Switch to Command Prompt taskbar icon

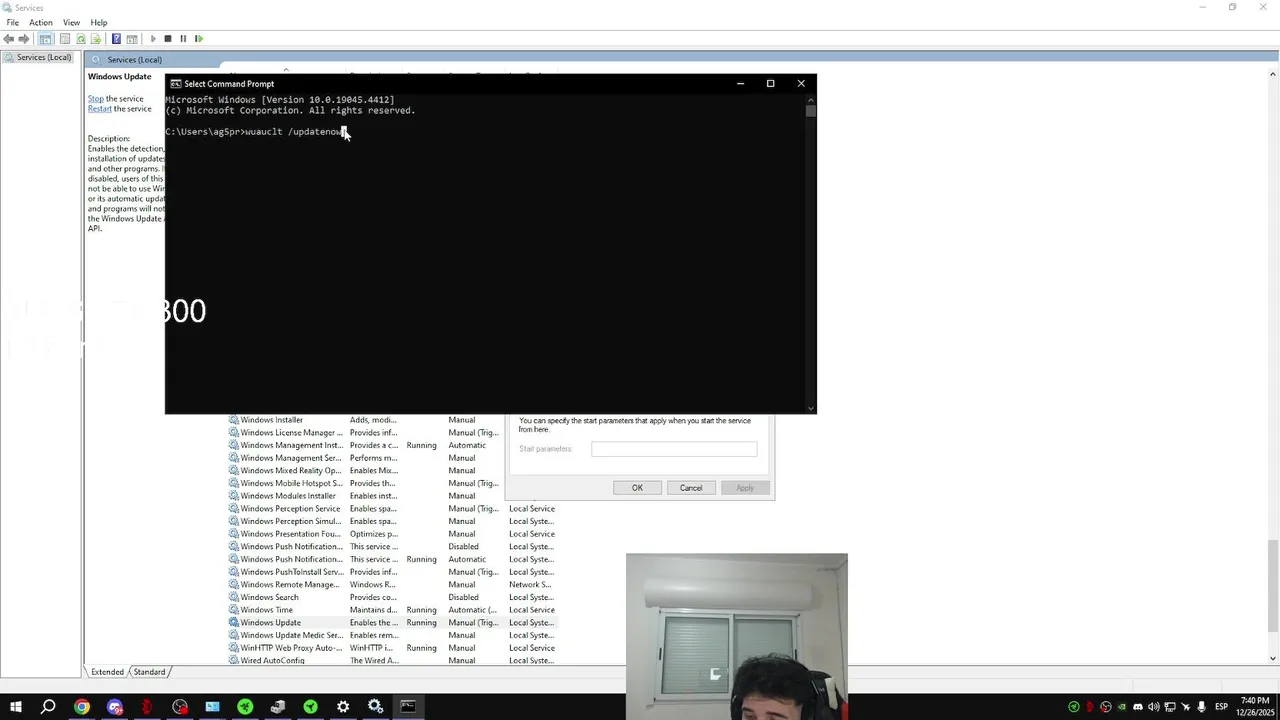coord(408,707)
